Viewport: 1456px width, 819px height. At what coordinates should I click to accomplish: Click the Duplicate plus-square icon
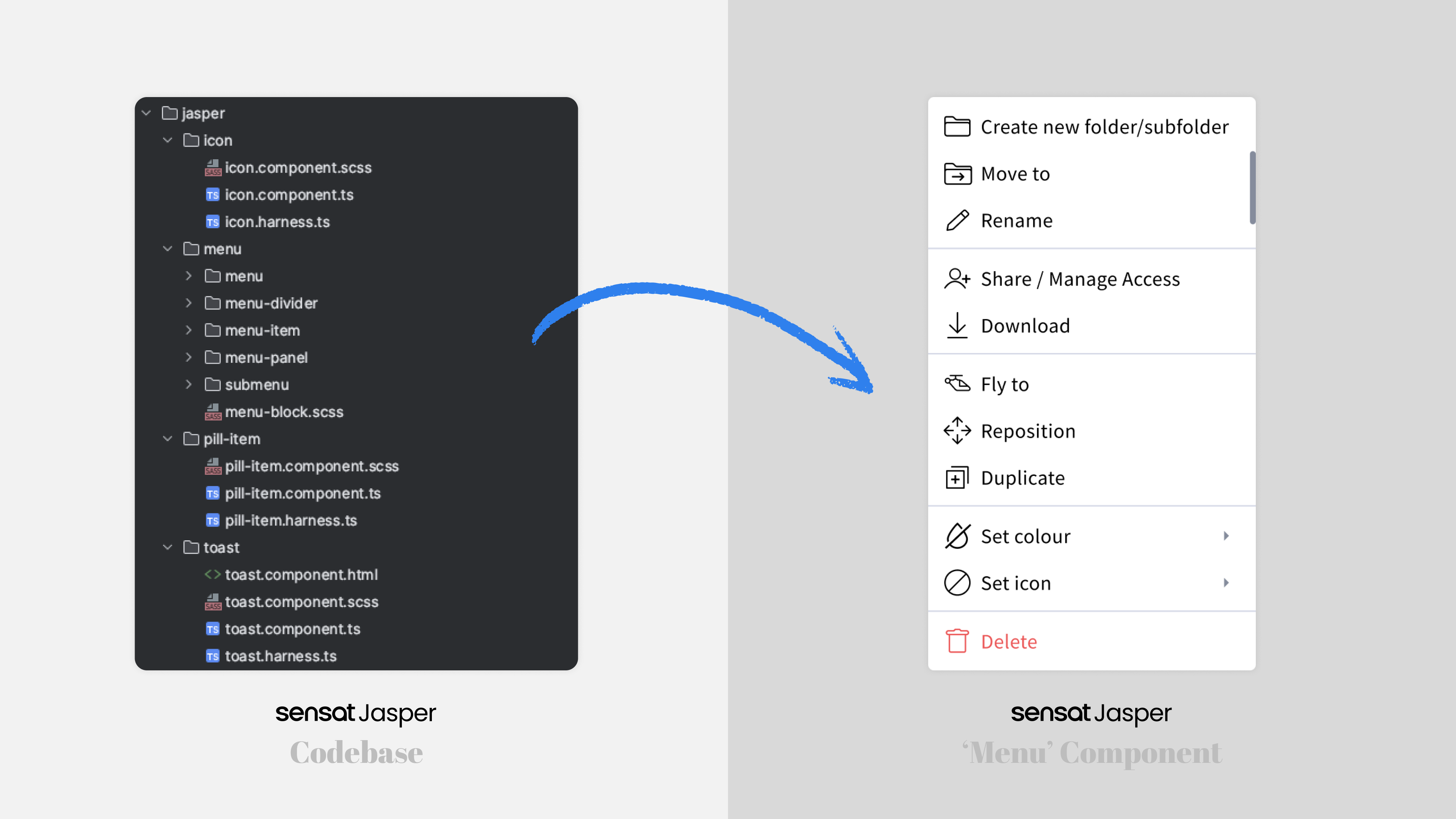coord(957,478)
